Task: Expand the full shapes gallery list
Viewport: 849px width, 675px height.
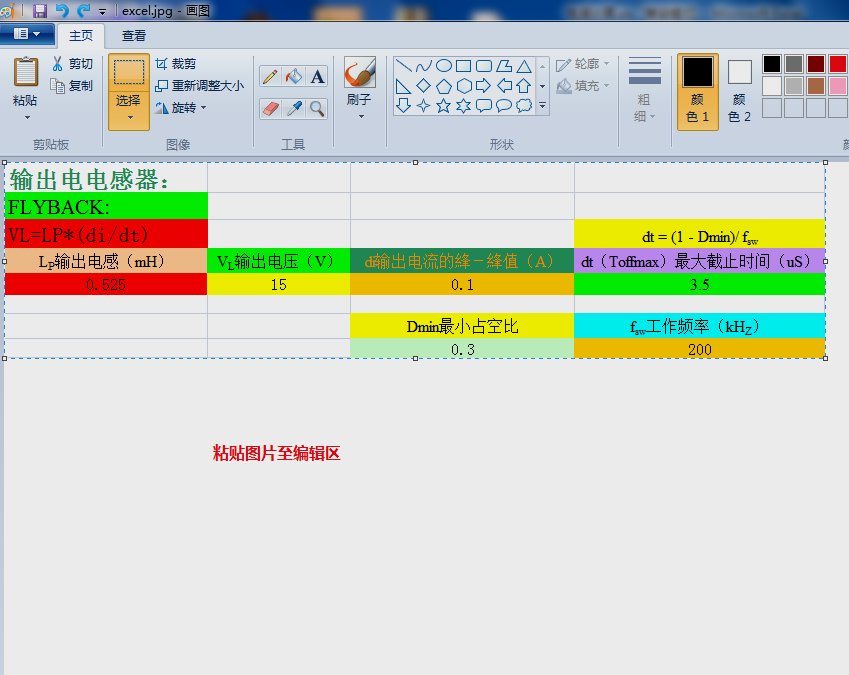Action: [x=543, y=106]
